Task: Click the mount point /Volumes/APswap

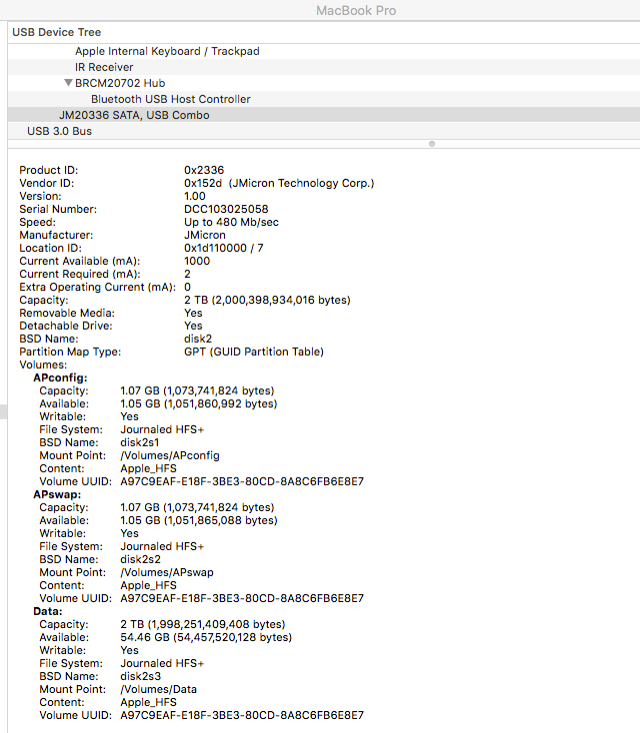Action: tap(167, 572)
